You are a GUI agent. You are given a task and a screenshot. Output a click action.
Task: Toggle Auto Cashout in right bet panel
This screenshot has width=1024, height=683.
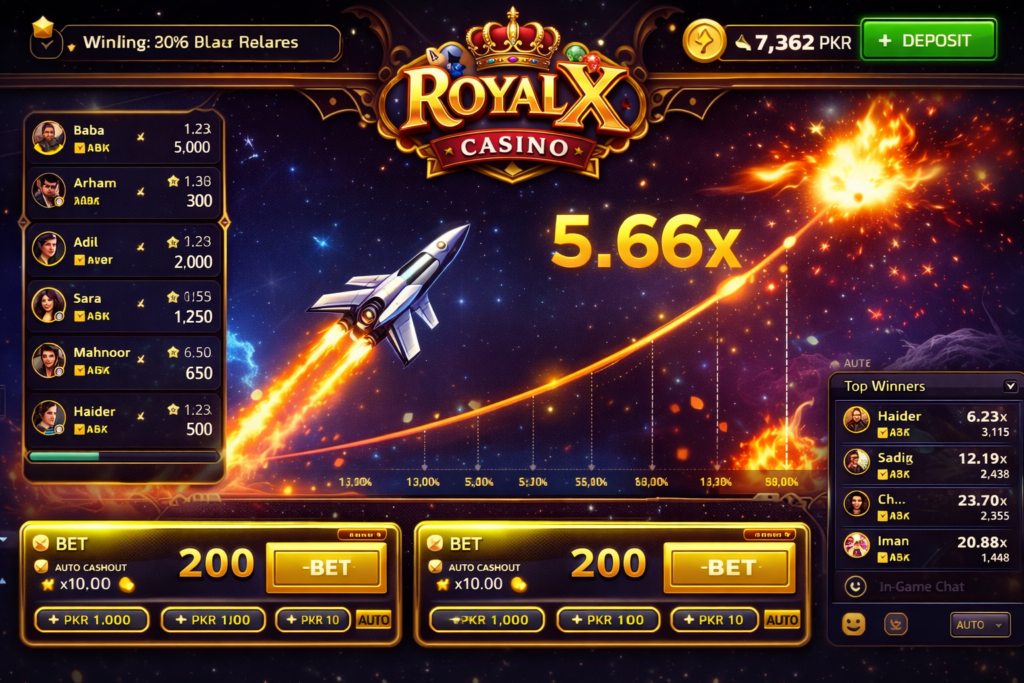click(x=435, y=566)
